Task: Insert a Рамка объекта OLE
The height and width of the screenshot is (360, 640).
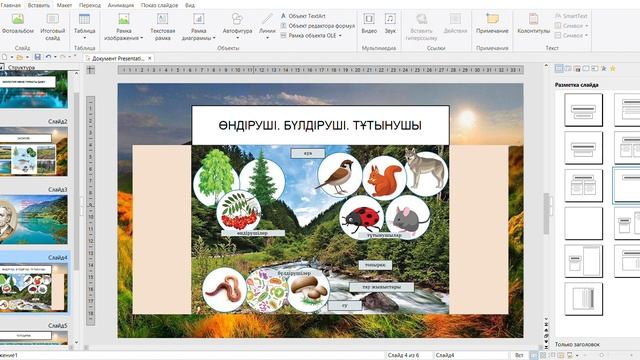Action: click(311, 36)
